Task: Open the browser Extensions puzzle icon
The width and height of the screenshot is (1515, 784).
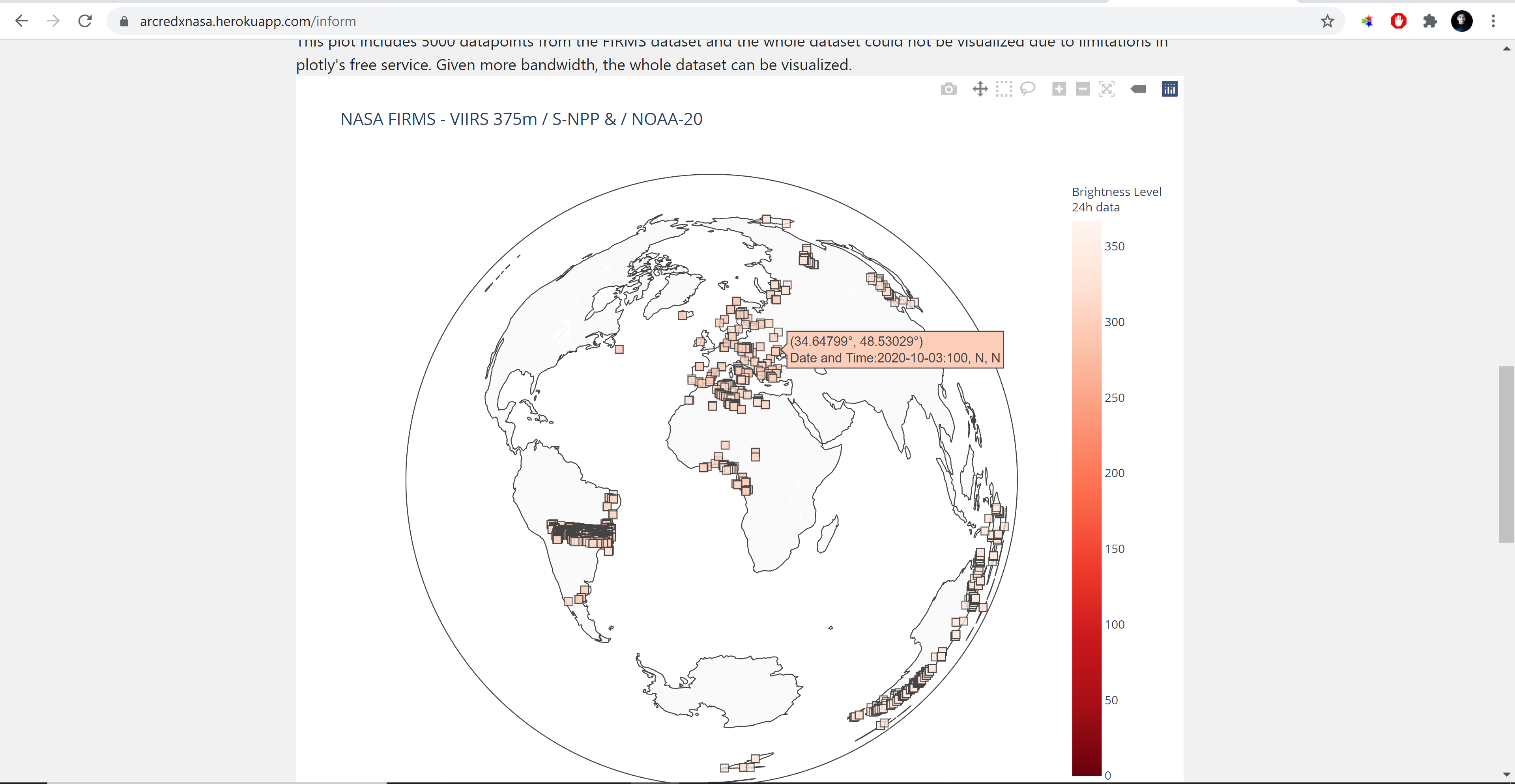Action: (1430, 22)
